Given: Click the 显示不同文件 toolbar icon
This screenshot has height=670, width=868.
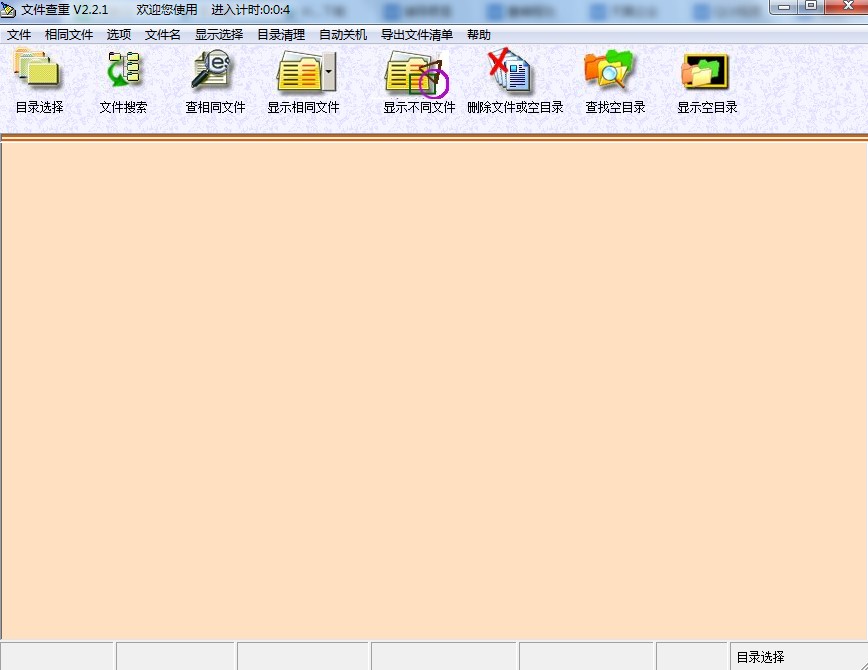Looking at the screenshot, I should (x=416, y=73).
